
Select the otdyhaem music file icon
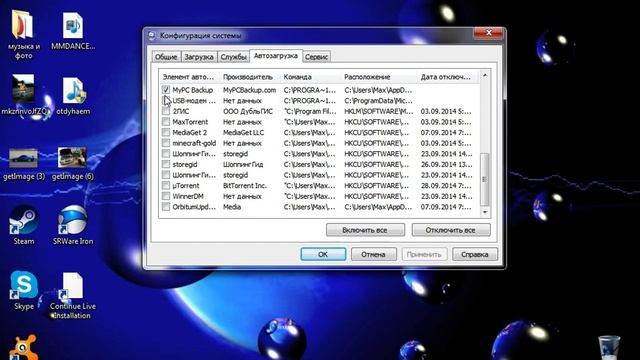(73, 90)
